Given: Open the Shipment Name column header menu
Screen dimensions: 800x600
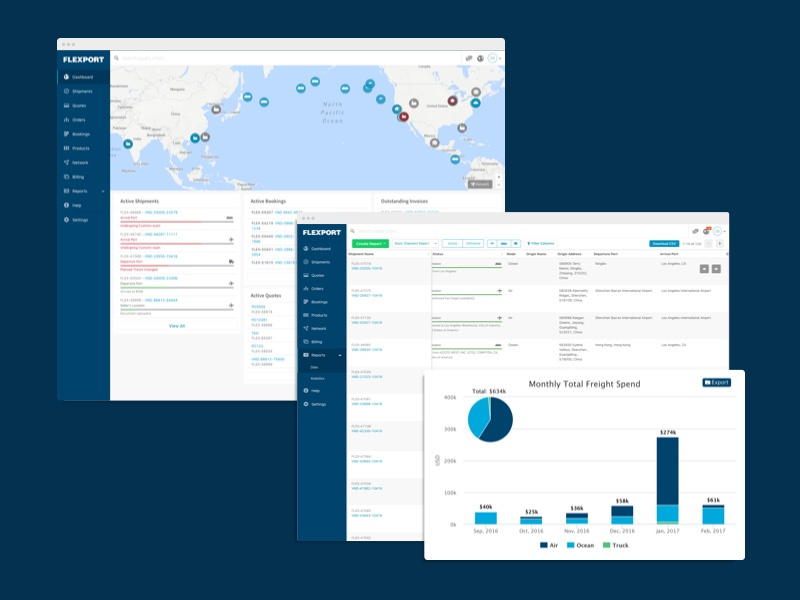Looking at the screenshot, I should (x=429, y=254).
